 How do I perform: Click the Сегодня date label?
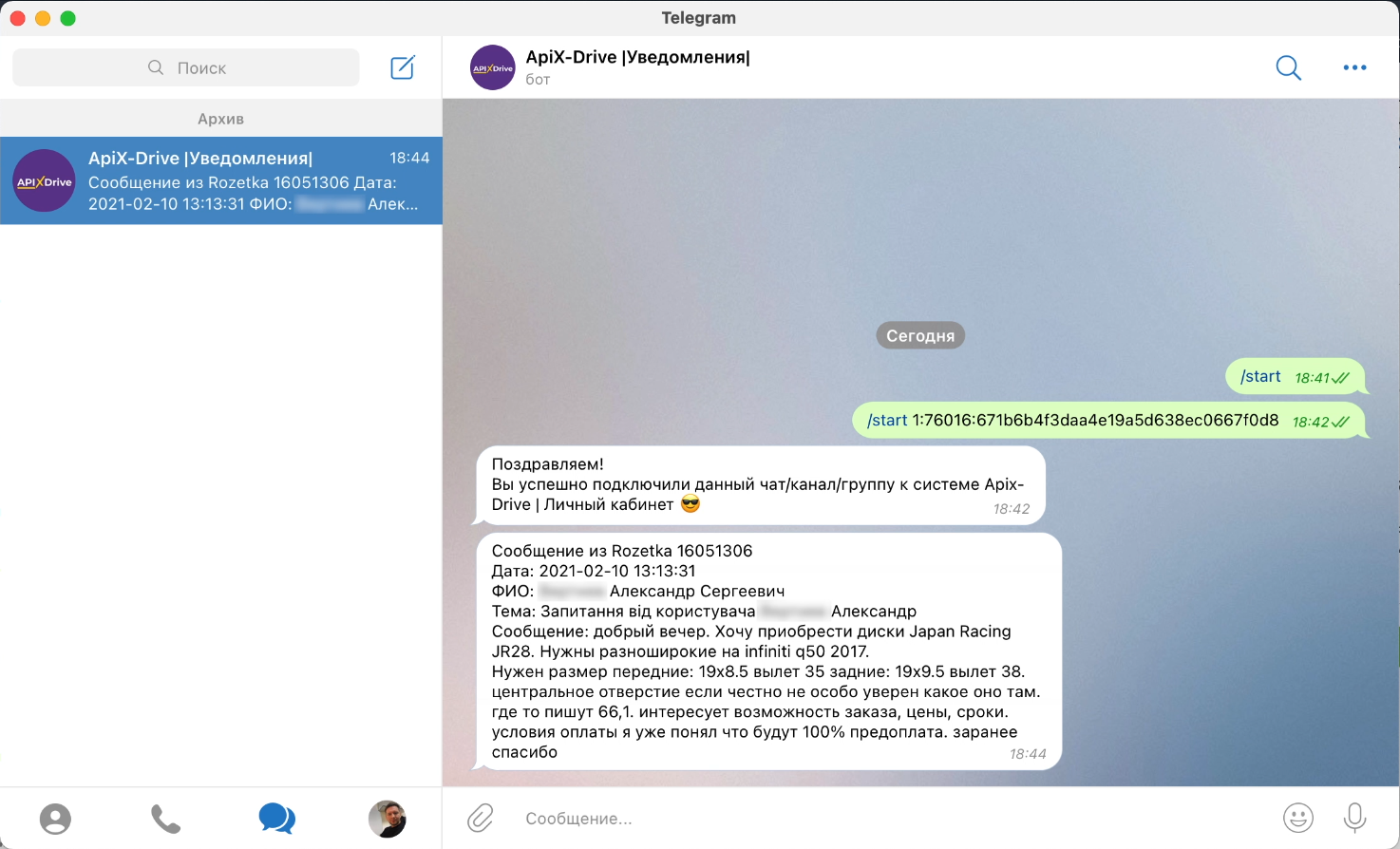tap(920, 335)
